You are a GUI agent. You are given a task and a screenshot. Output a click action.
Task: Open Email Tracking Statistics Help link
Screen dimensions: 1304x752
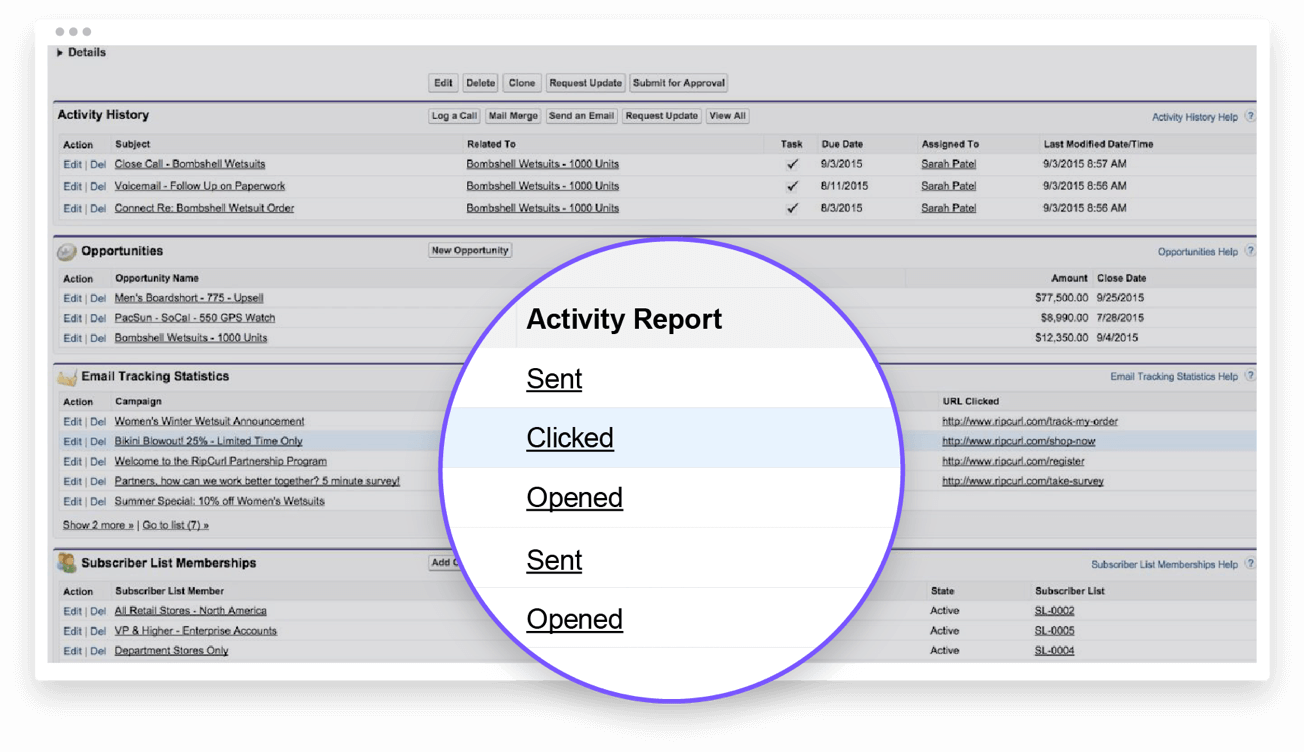(x=1174, y=377)
